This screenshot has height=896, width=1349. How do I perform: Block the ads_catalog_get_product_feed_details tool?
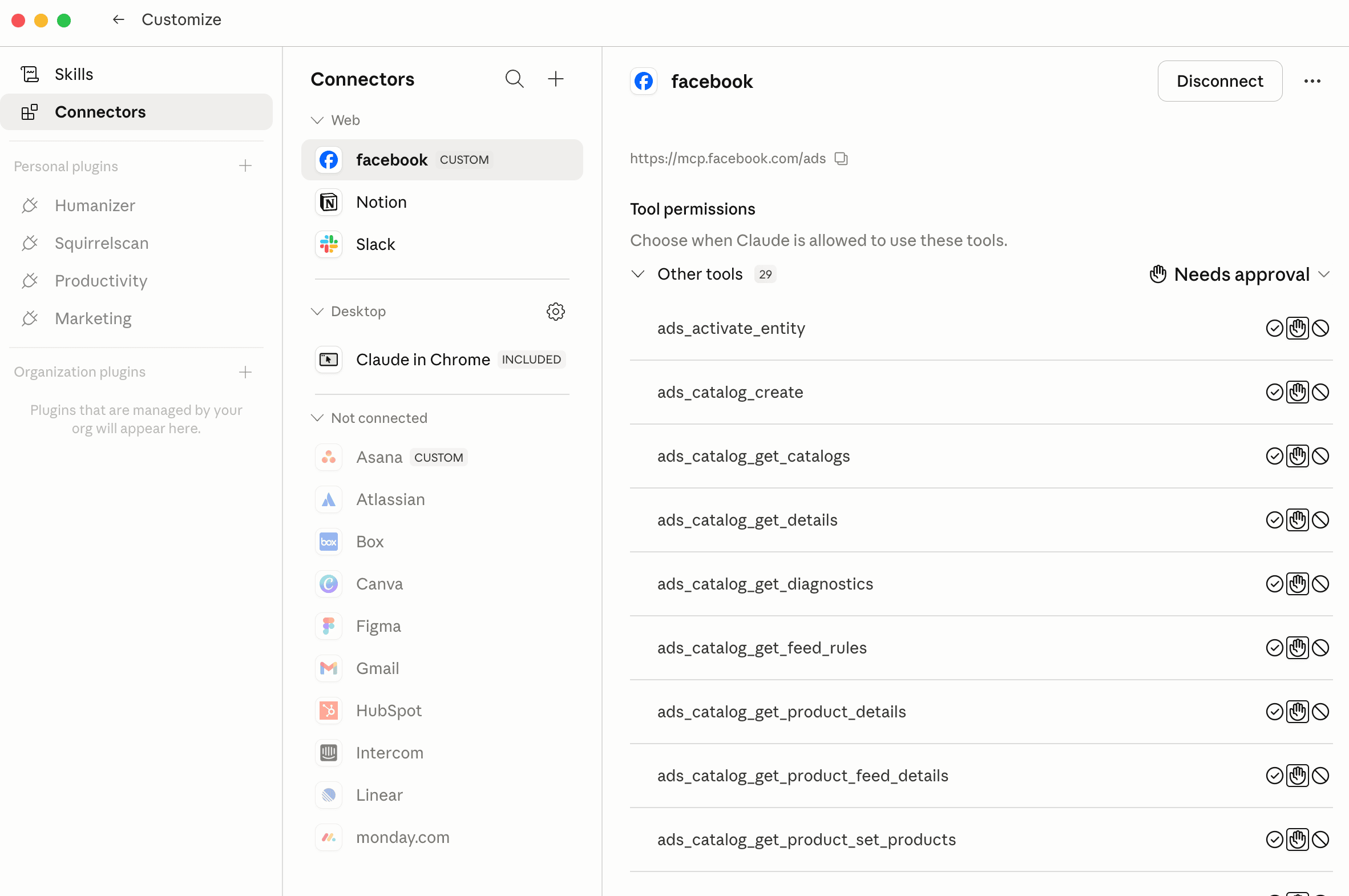click(1320, 777)
